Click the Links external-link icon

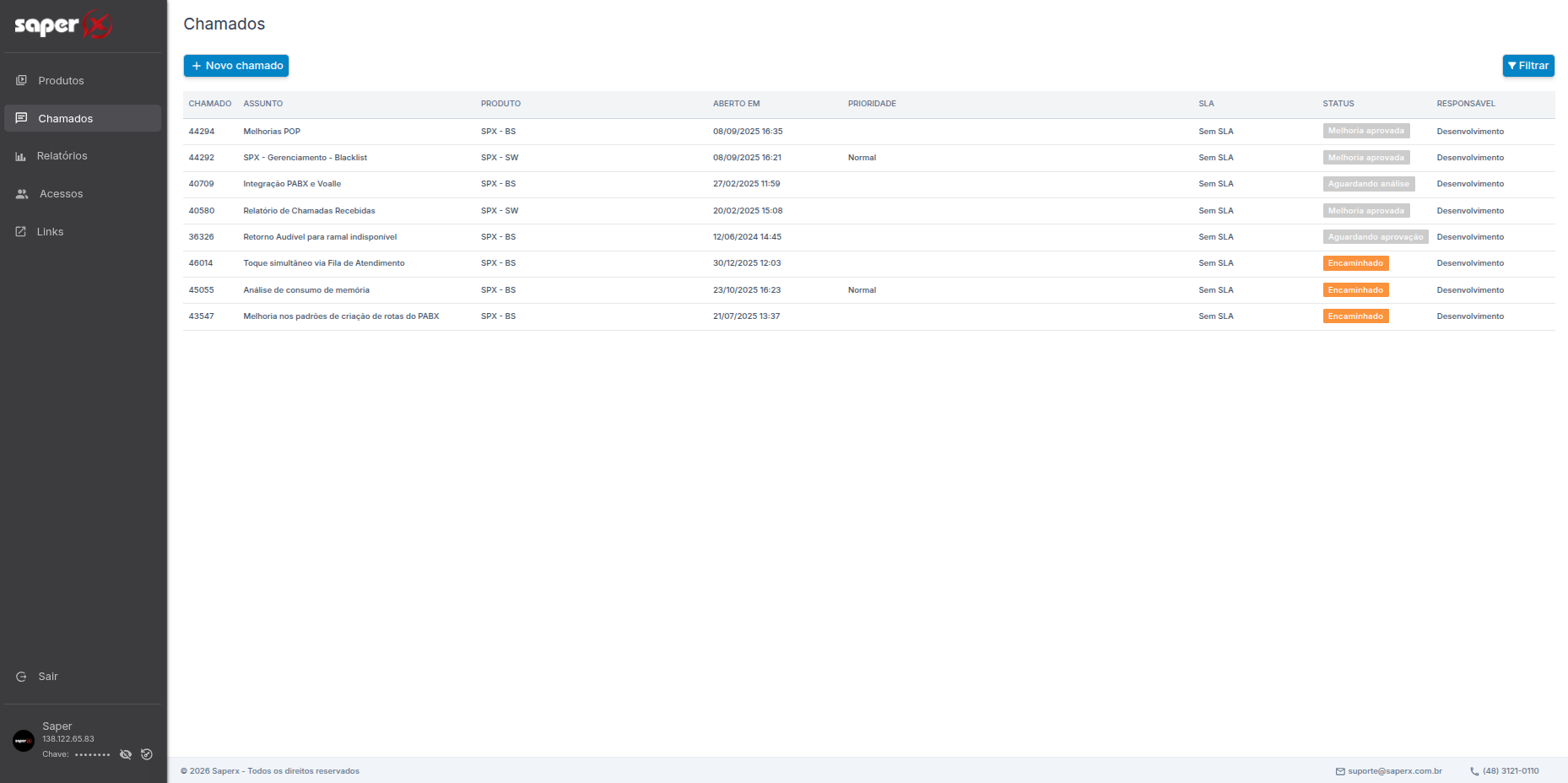pyautogui.click(x=21, y=231)
